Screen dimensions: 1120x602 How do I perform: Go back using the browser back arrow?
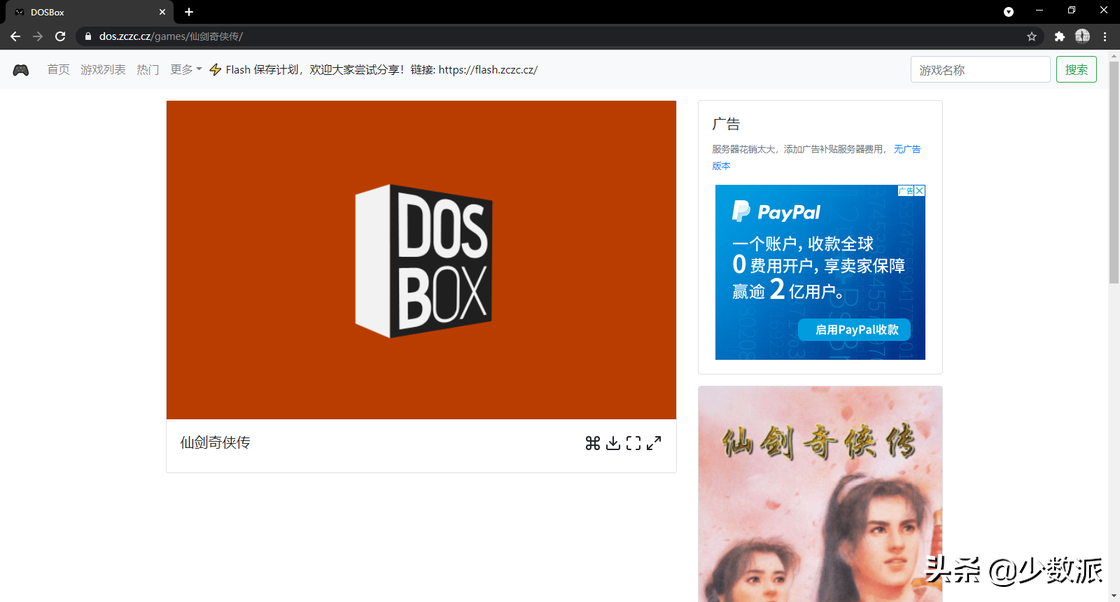15,36
